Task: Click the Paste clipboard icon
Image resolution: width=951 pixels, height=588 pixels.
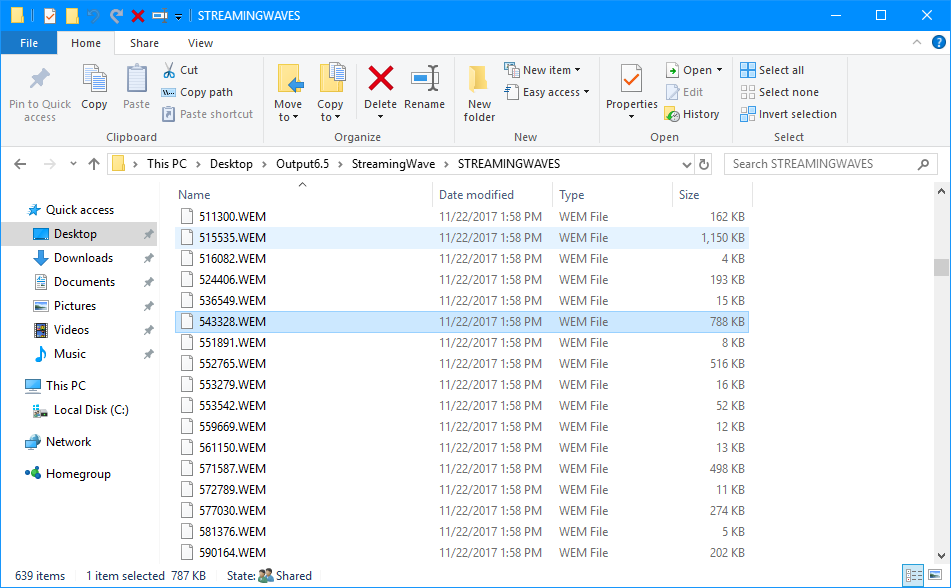Action: click(x=136, y=79)
